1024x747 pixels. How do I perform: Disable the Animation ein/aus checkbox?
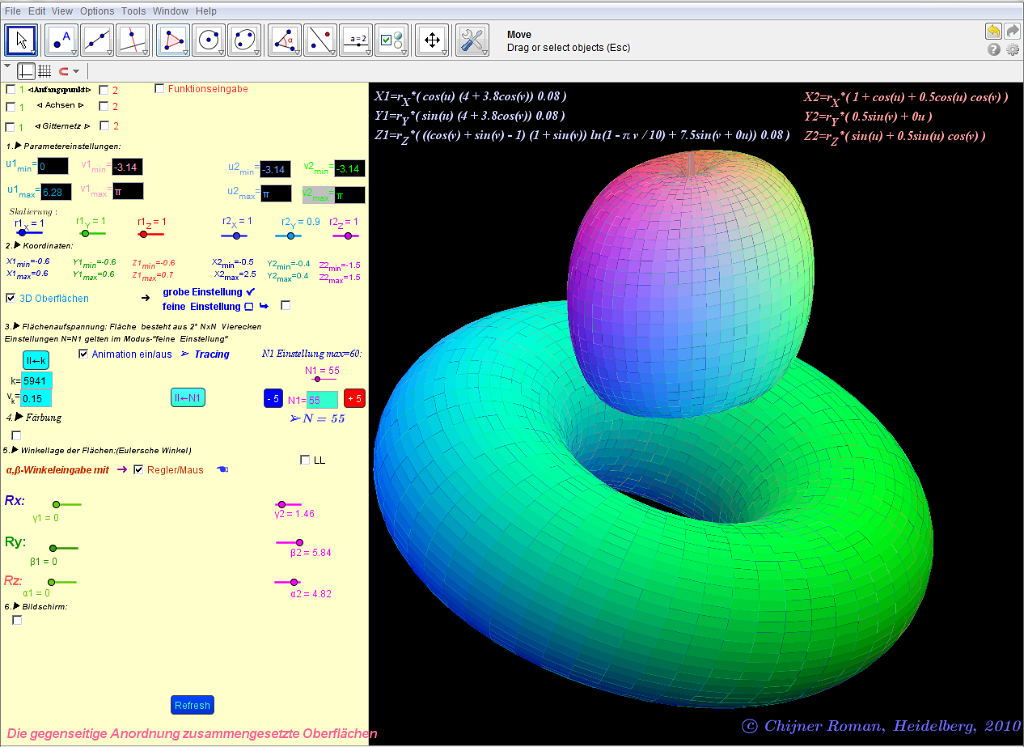pyautogui.click(x=83, y=353)
